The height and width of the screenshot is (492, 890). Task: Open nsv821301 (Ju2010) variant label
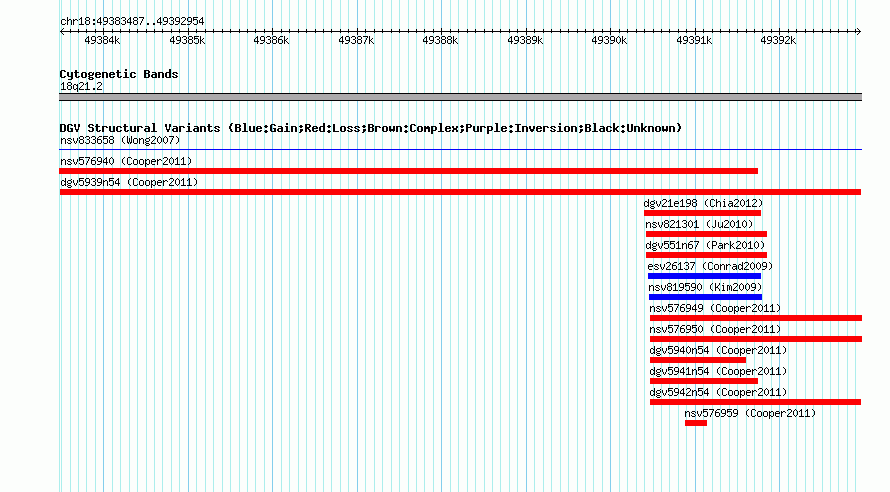click(x=699, y=224)
